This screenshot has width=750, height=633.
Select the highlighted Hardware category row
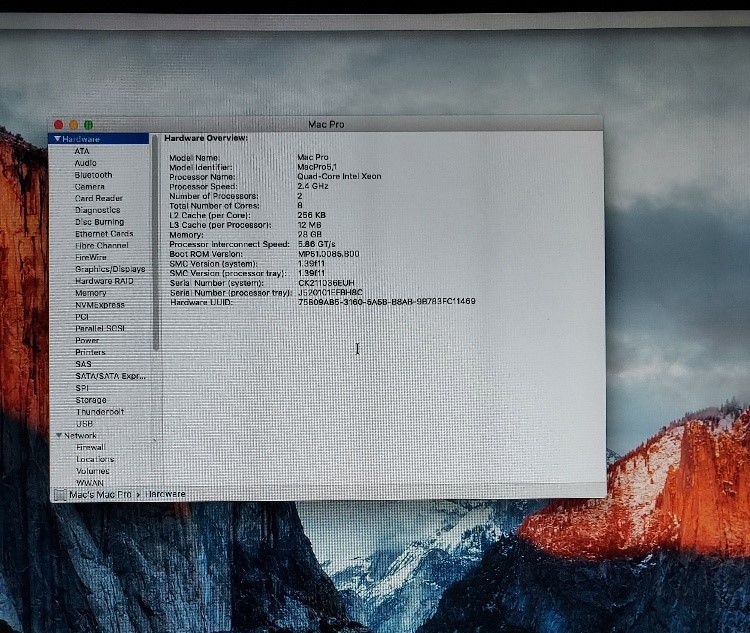click(x=99, y=139)
